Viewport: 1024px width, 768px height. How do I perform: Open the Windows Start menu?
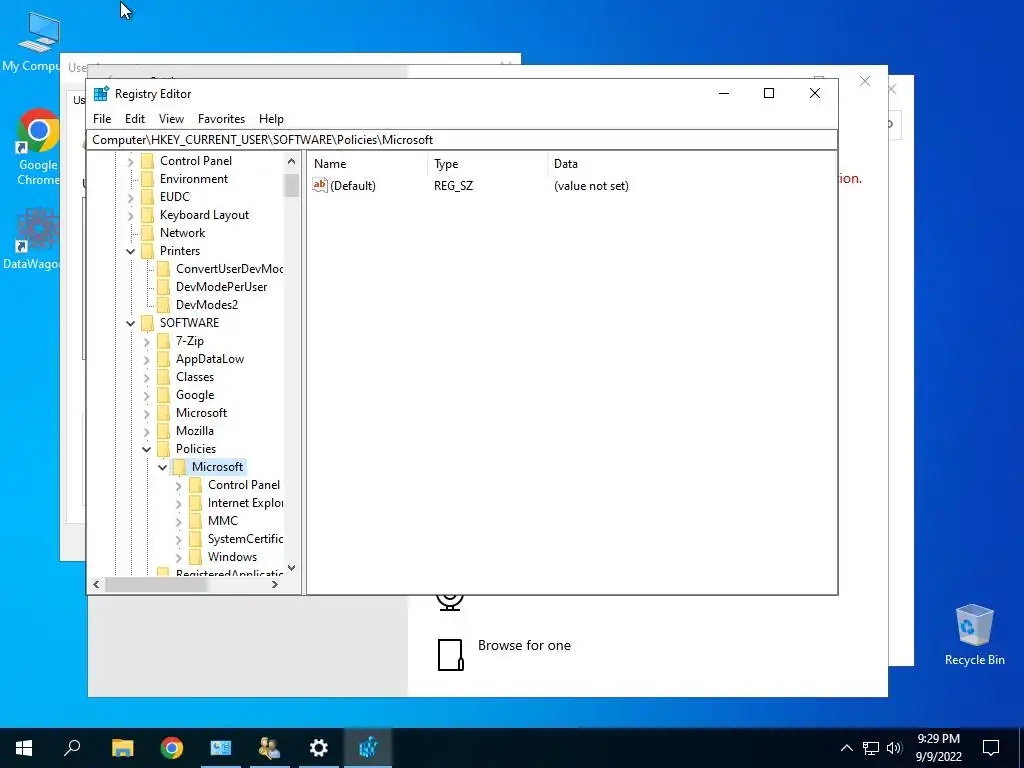[24, 748]
